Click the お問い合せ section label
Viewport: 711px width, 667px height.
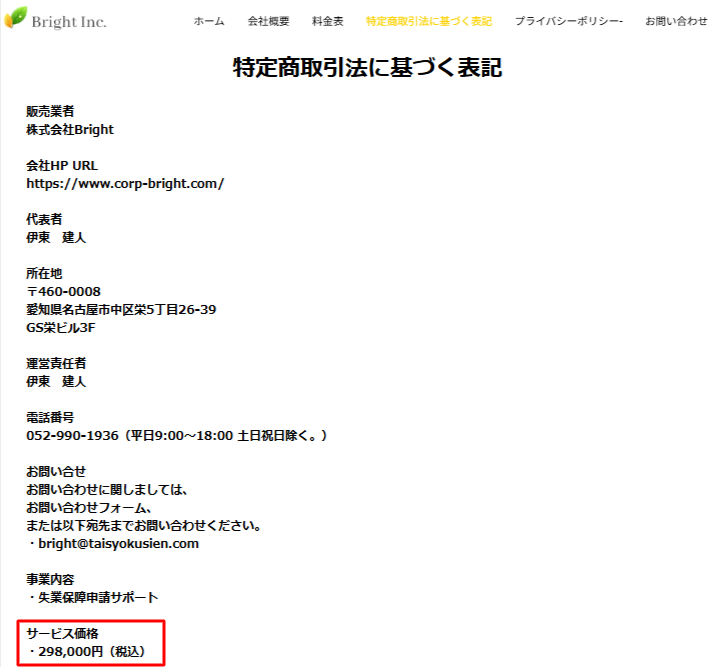[x=56, y=472]
